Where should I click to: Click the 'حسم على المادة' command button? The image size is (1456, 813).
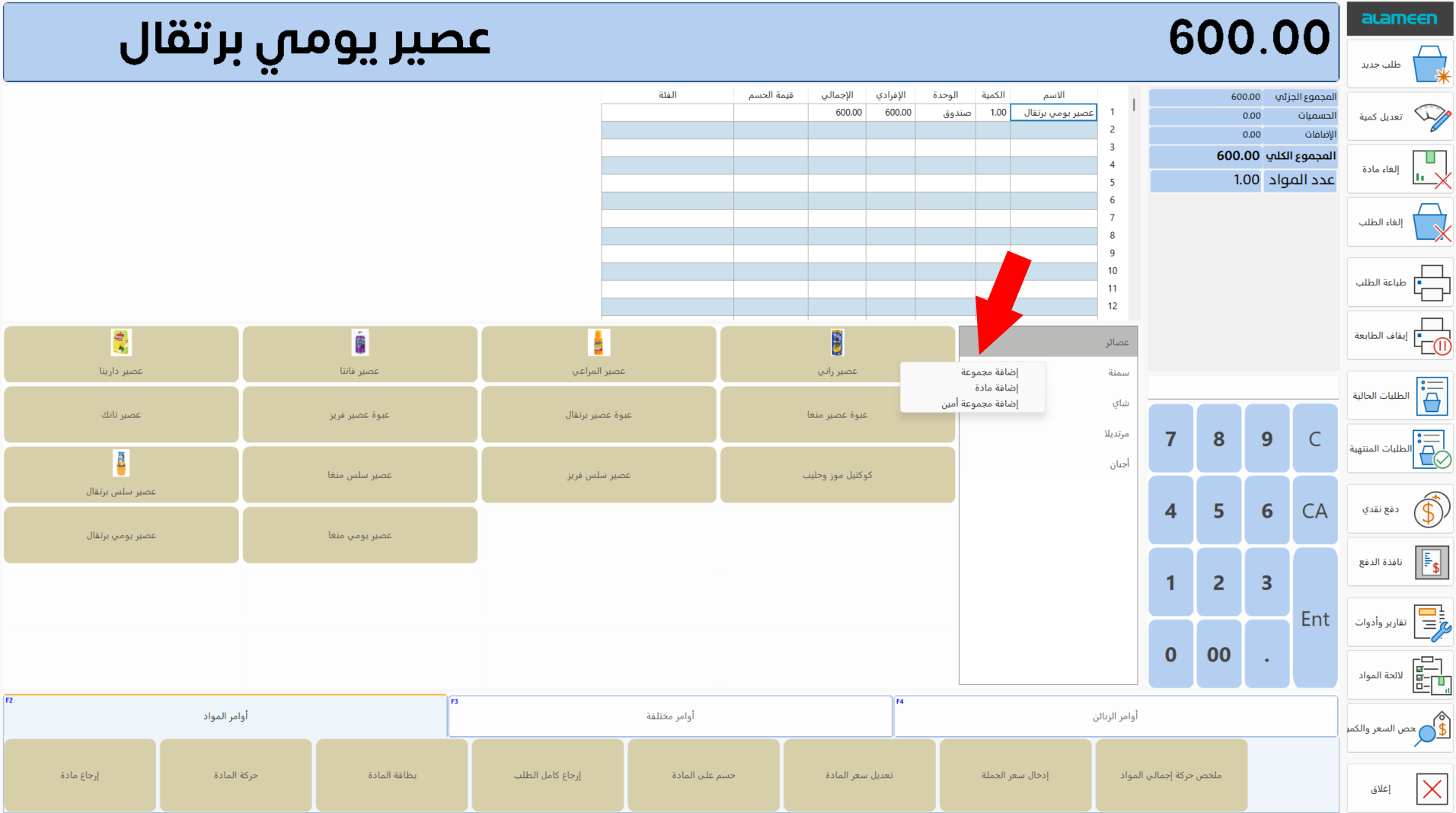[x=703, y=775]
